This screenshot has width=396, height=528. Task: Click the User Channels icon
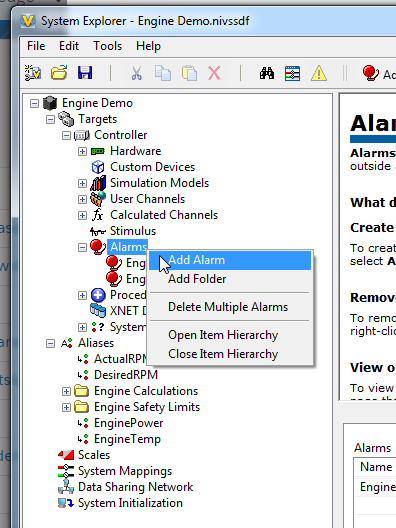(x=98, y=199)
